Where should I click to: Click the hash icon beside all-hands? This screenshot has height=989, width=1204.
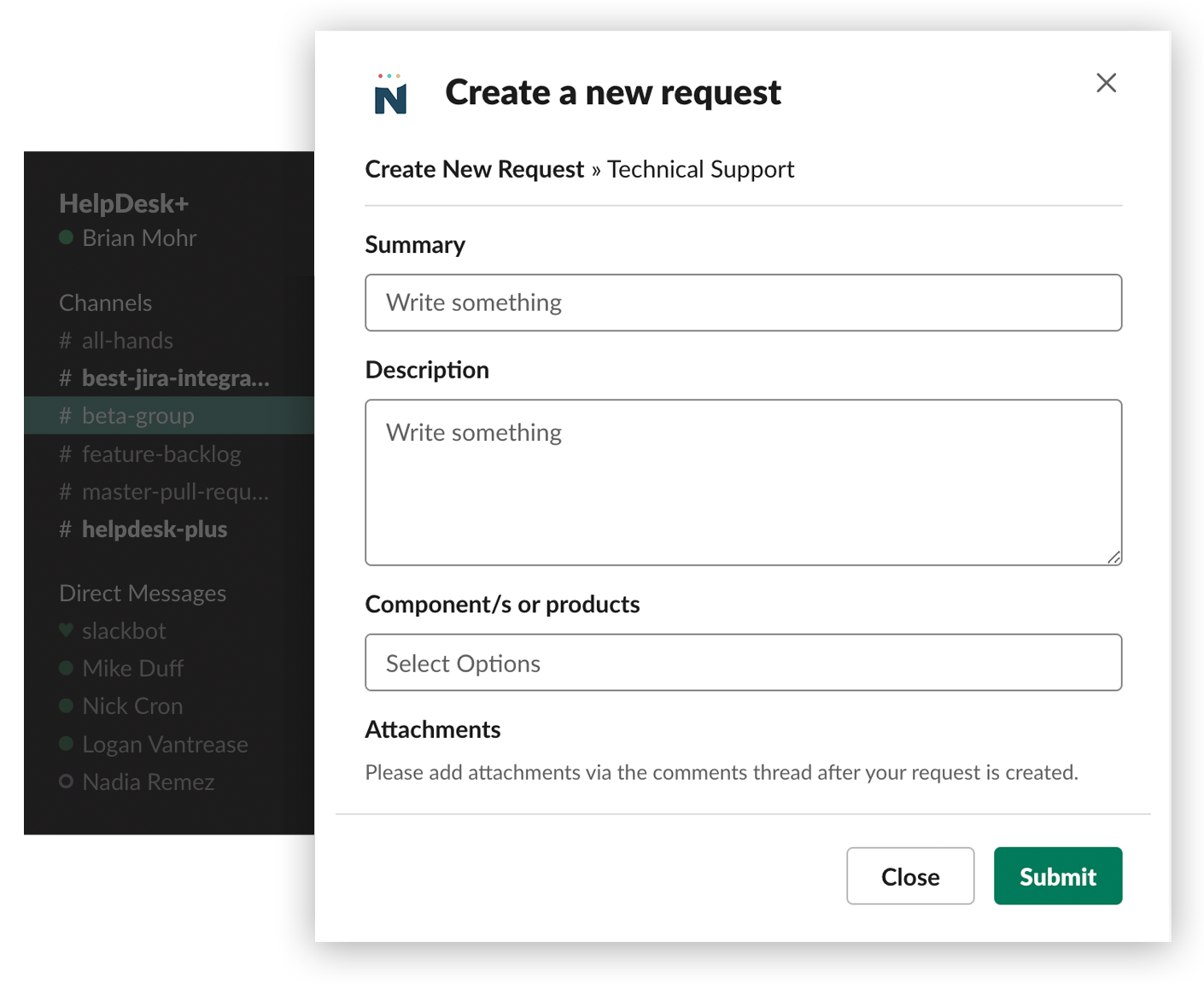pyautogui.click(x=65, y=340)
